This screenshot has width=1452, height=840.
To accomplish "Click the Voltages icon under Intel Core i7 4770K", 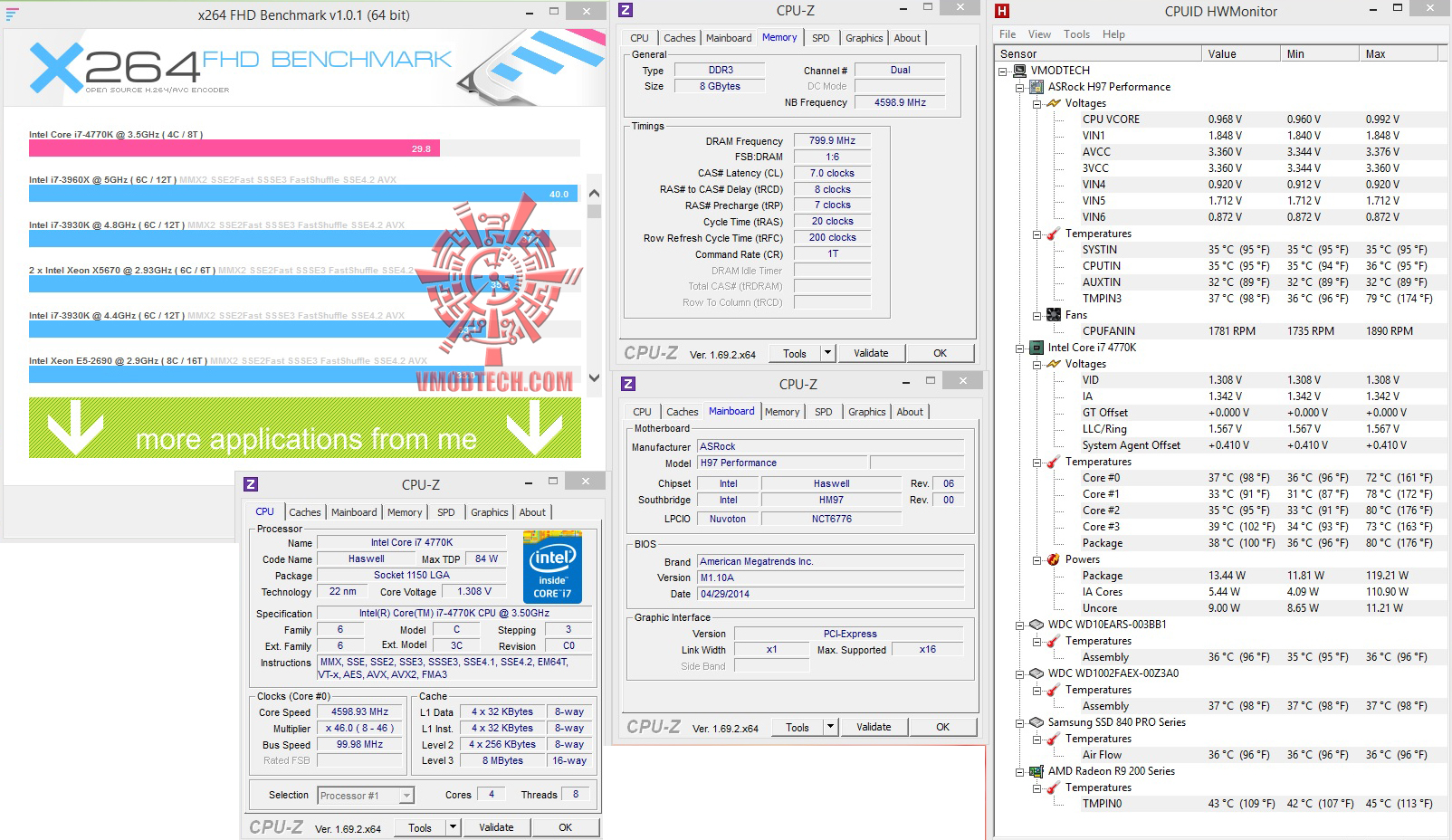I will [1054, 364].
